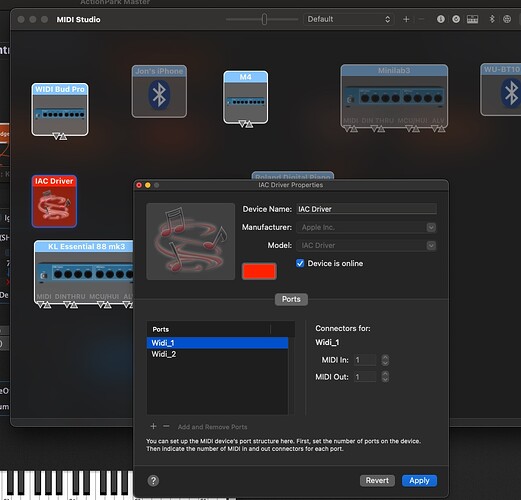Select the M4 MIDI device

click(x=246, y=97)
